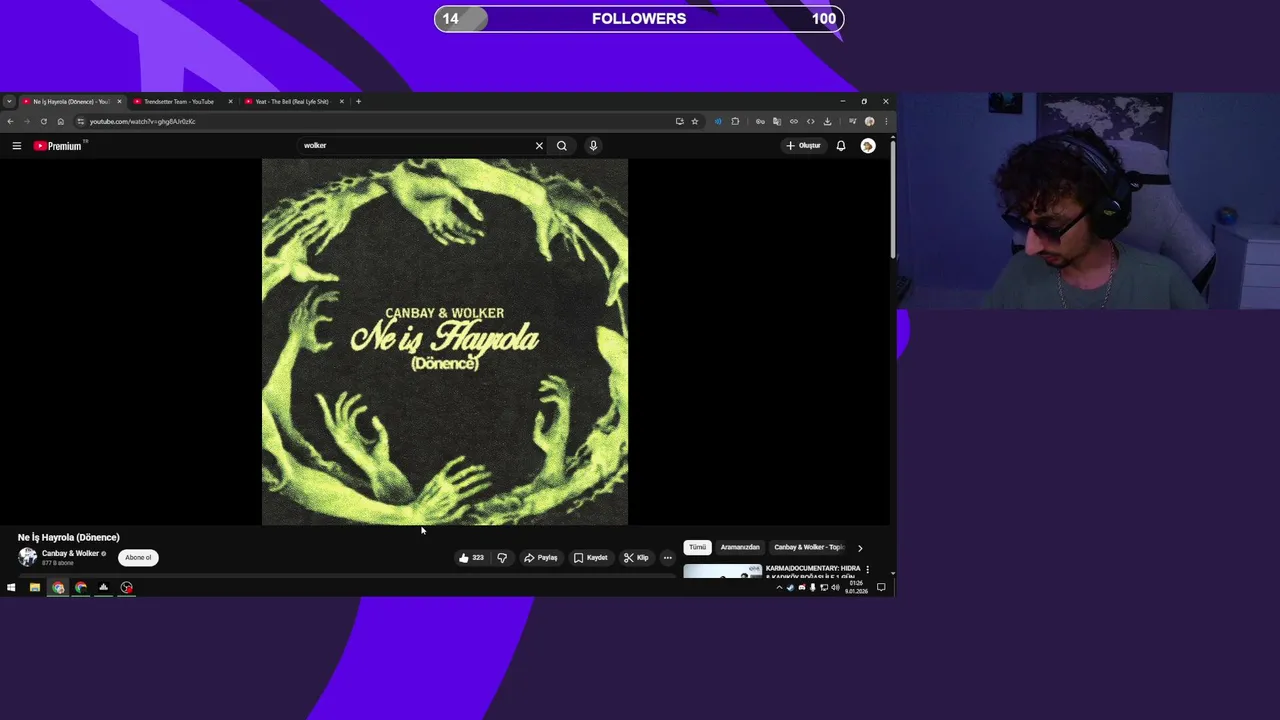The width and height of the screenshot is (1280, 720).
Task: Open YouTube notifications bell
Action: tap(841, 146)
